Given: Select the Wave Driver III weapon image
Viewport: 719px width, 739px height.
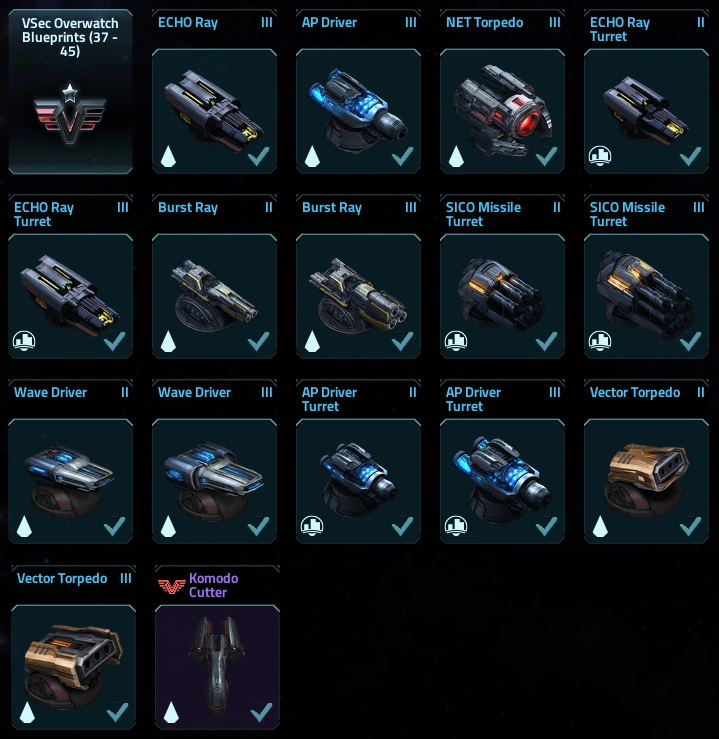Looking at the screenshot, I should point(214,481).
